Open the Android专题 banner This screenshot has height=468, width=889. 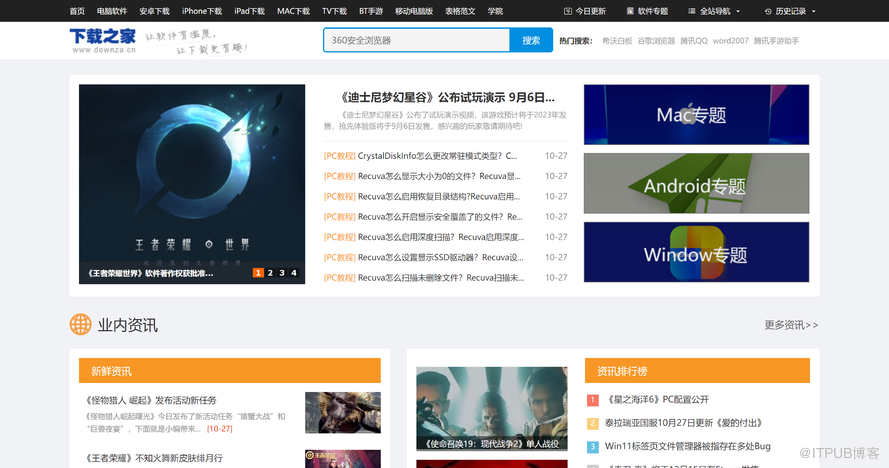click(696, 183)
